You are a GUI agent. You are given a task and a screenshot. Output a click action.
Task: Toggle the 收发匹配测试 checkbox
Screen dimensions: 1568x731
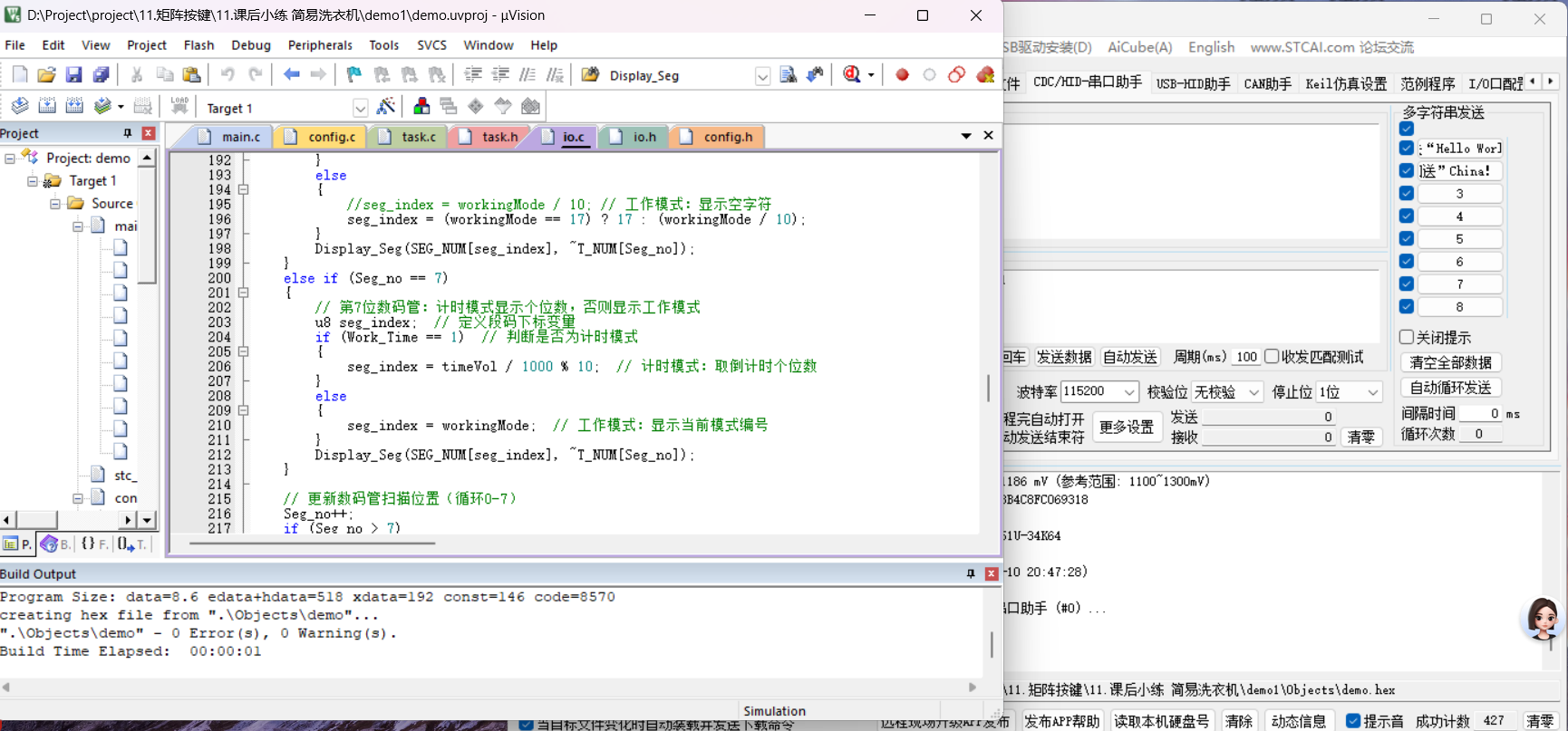[x=1273, y=357]
